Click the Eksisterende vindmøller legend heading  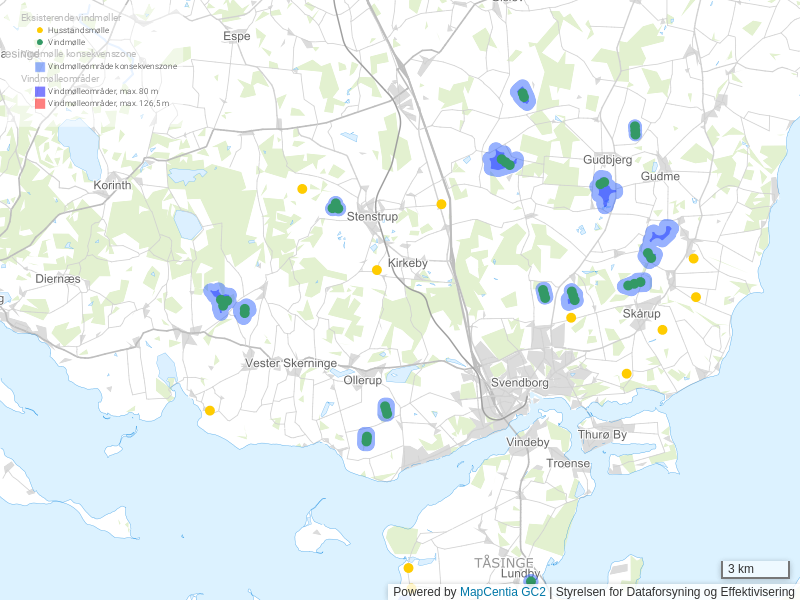[72, 17]
